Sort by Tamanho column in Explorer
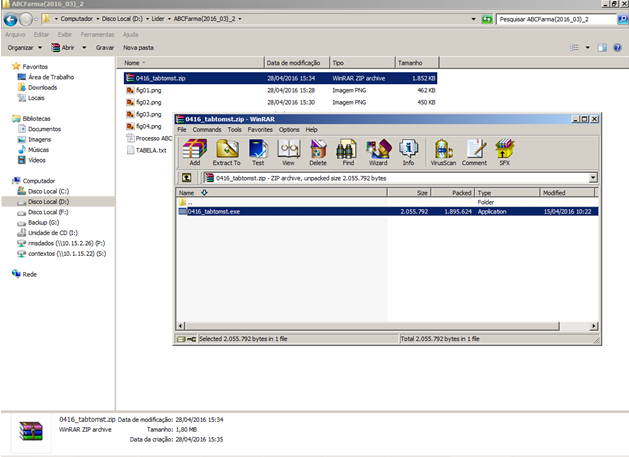 [x=417, y=63]
